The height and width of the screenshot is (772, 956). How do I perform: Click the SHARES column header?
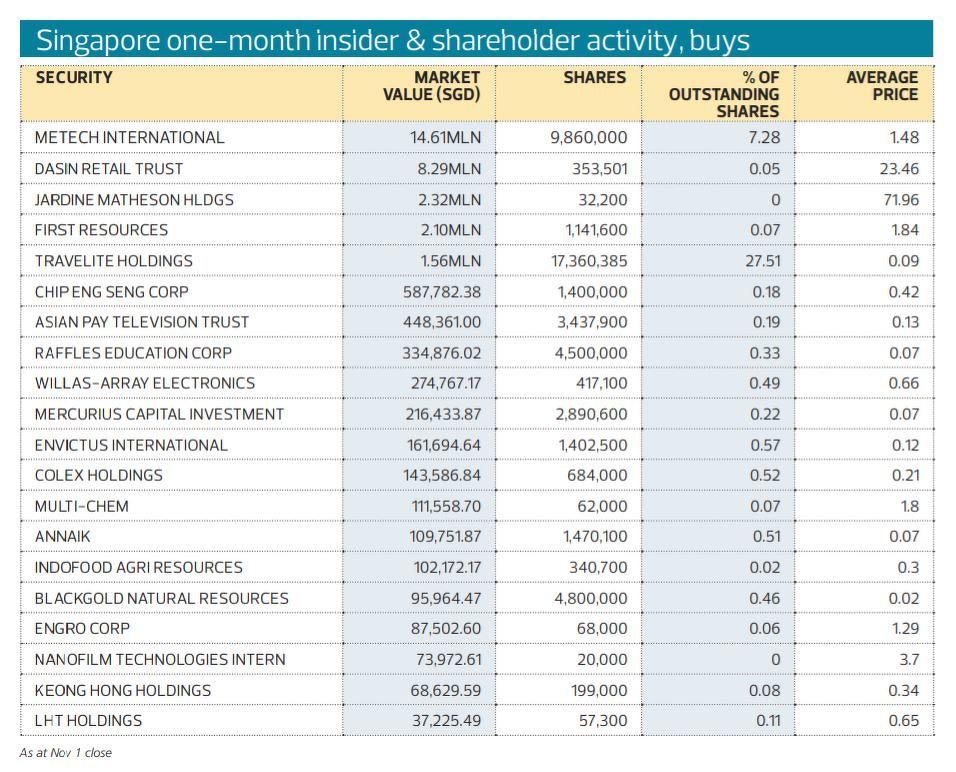point(594,78)
